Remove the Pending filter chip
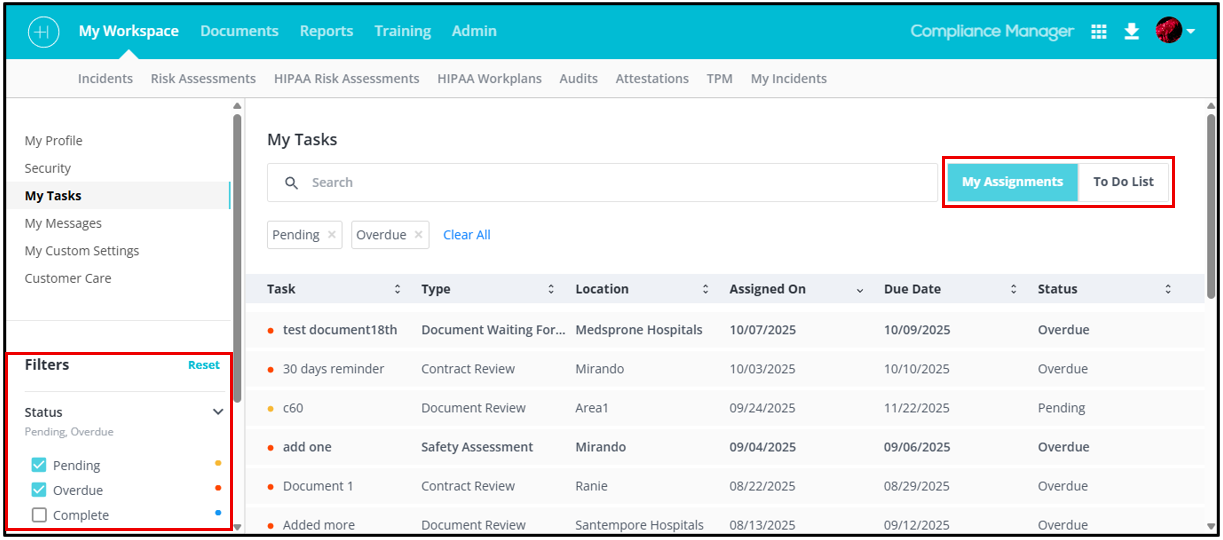This screenshot has width=1223, height=540. [332, 235]
